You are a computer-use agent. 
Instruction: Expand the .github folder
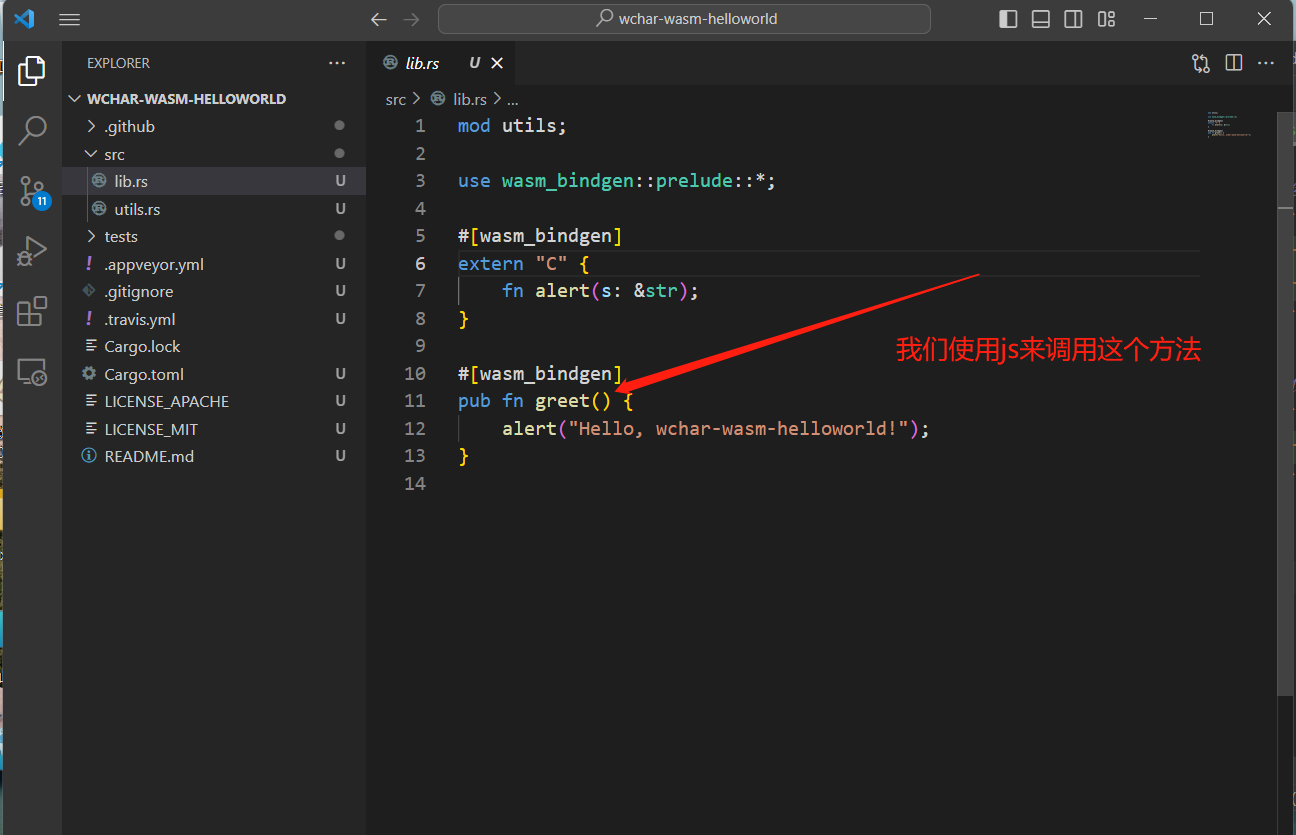129,126
